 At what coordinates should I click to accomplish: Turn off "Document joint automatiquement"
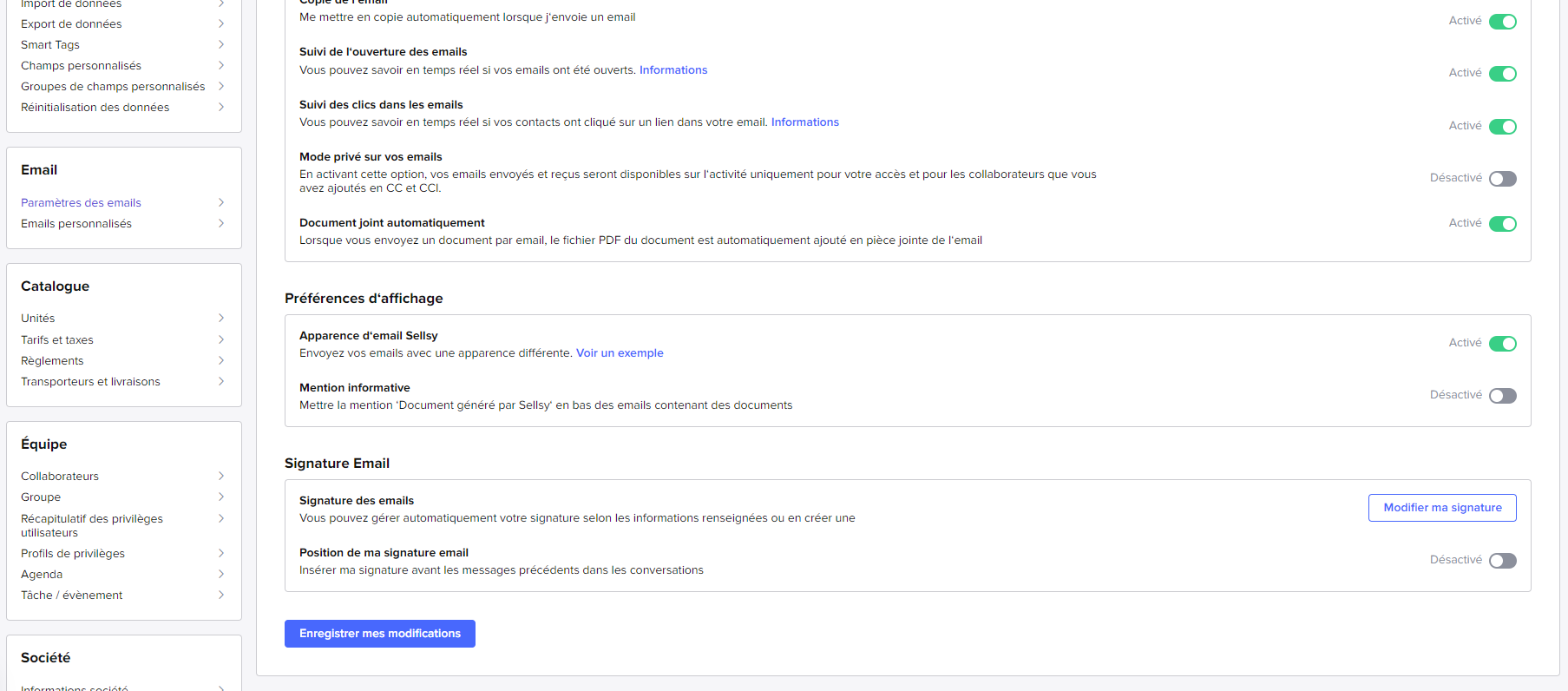tap(1503, 223)
